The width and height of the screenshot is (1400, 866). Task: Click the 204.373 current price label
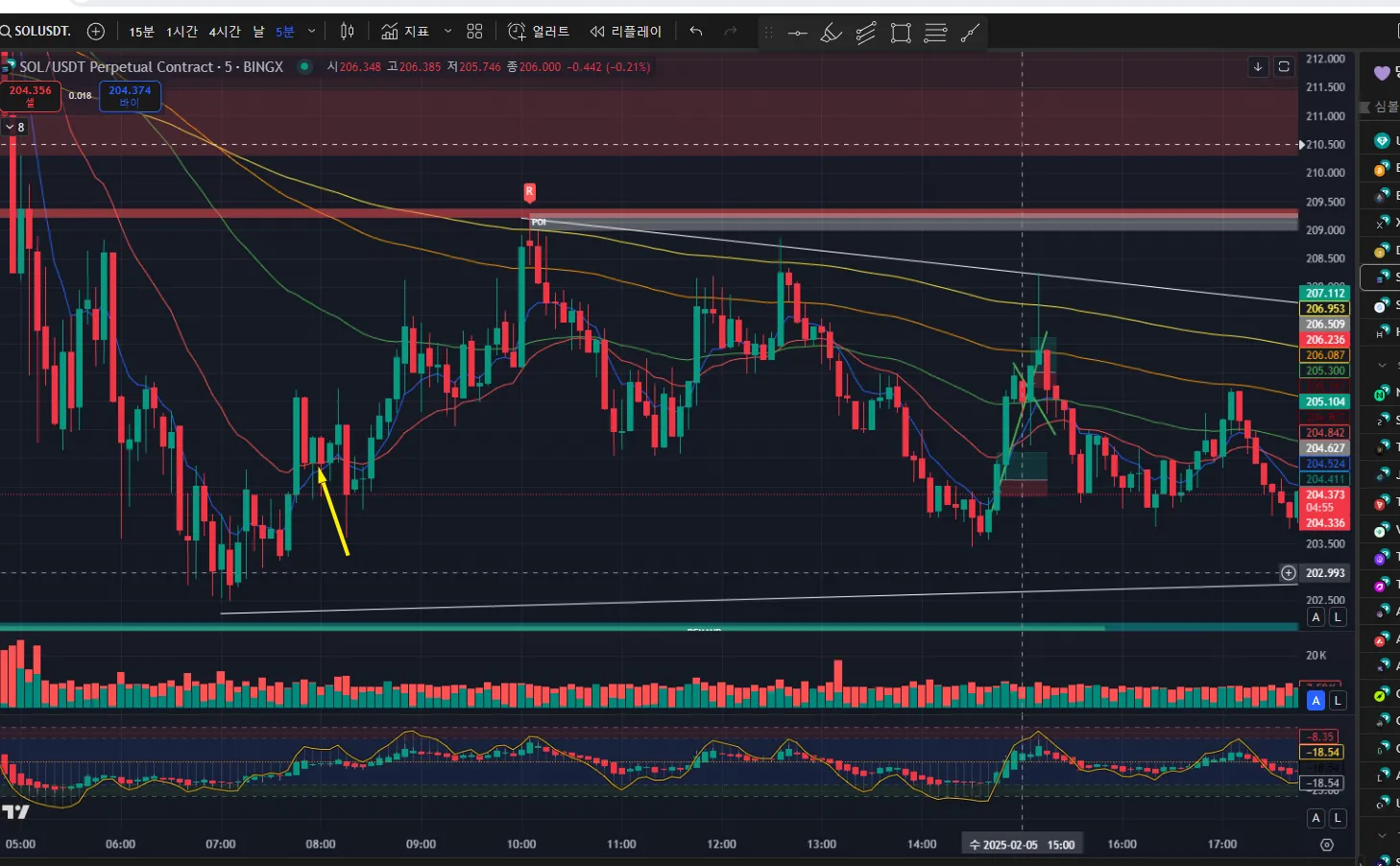(x=1325, y=495)
